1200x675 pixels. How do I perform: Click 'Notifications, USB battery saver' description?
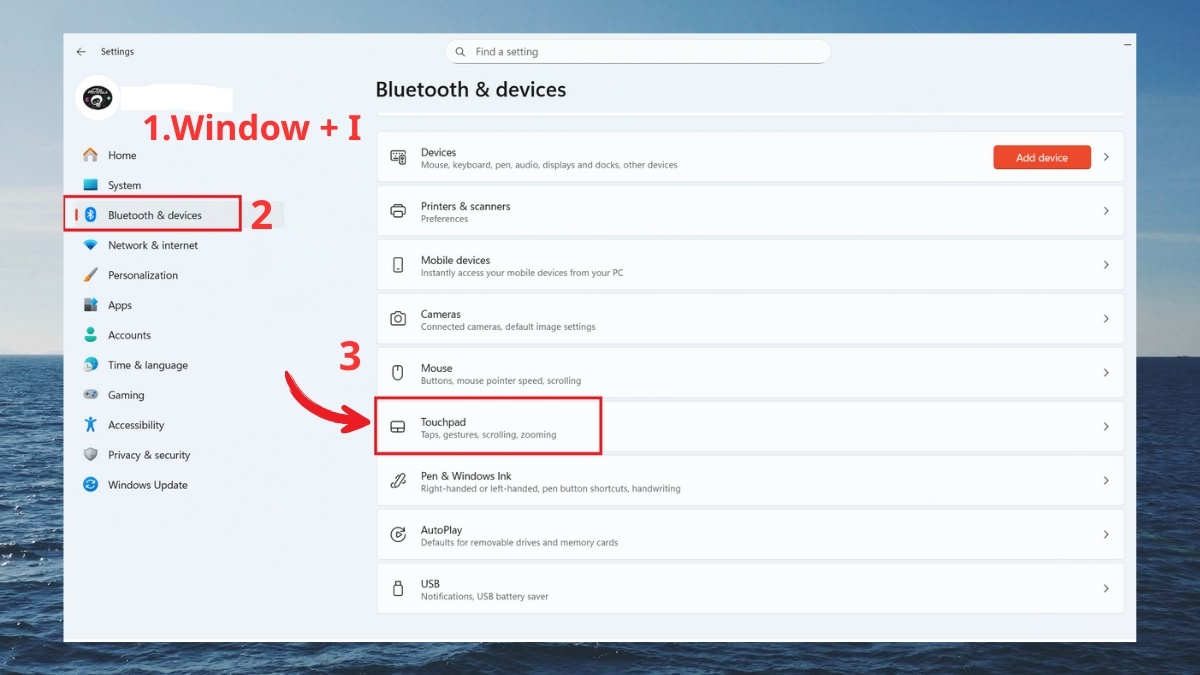click(x=485, y=597)
